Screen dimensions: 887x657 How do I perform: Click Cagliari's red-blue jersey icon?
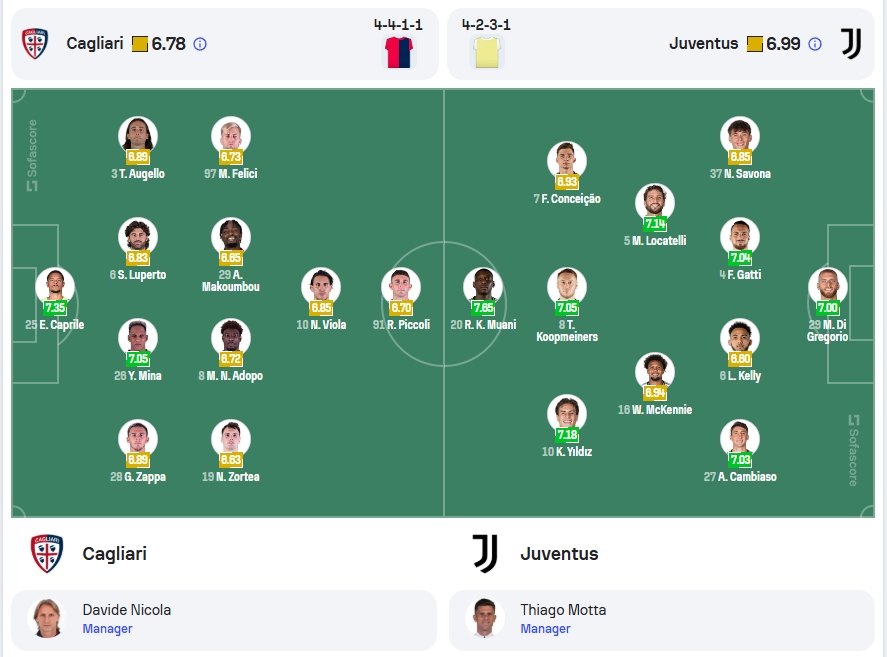399,52
